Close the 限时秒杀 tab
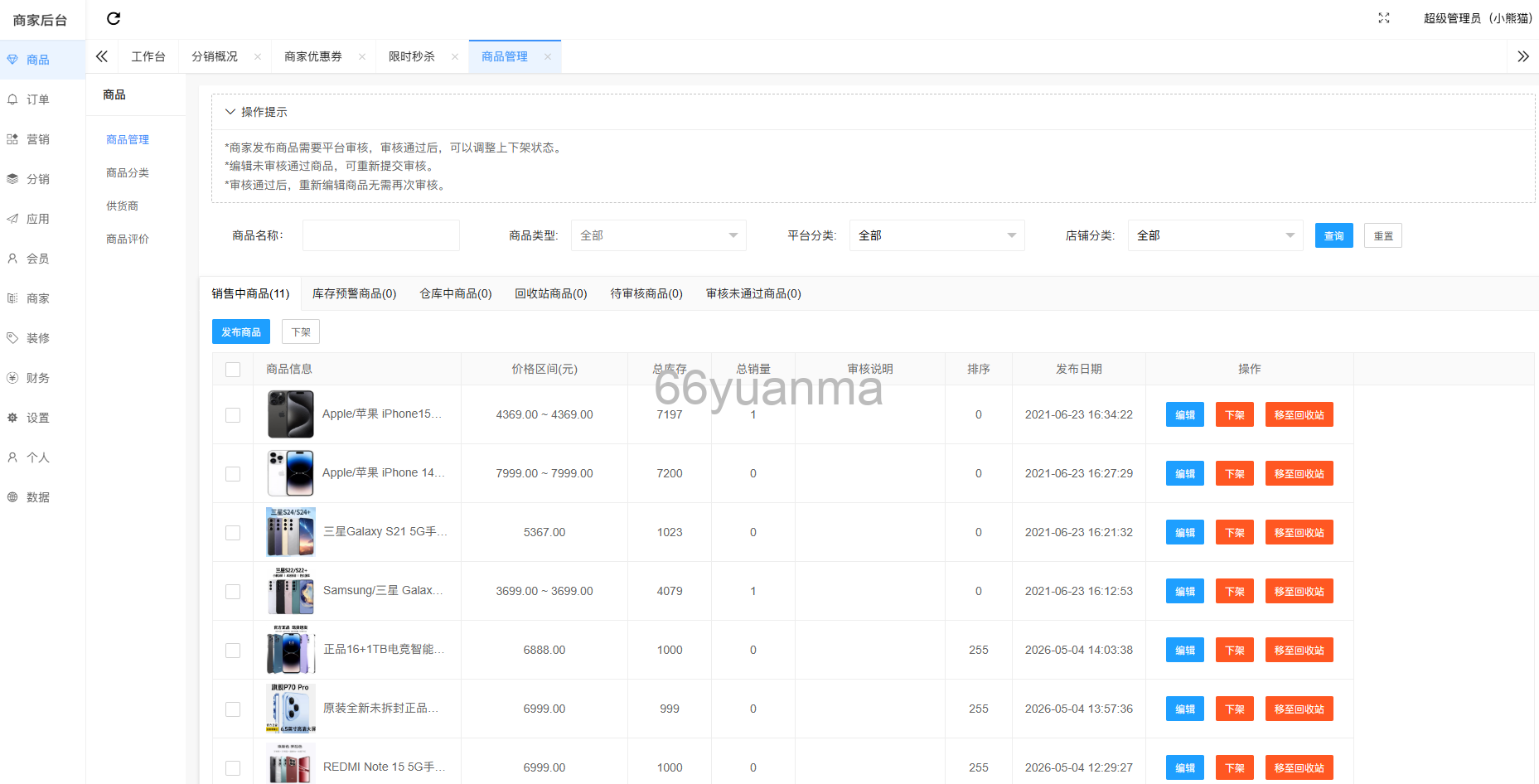 (x=455, y=56)
